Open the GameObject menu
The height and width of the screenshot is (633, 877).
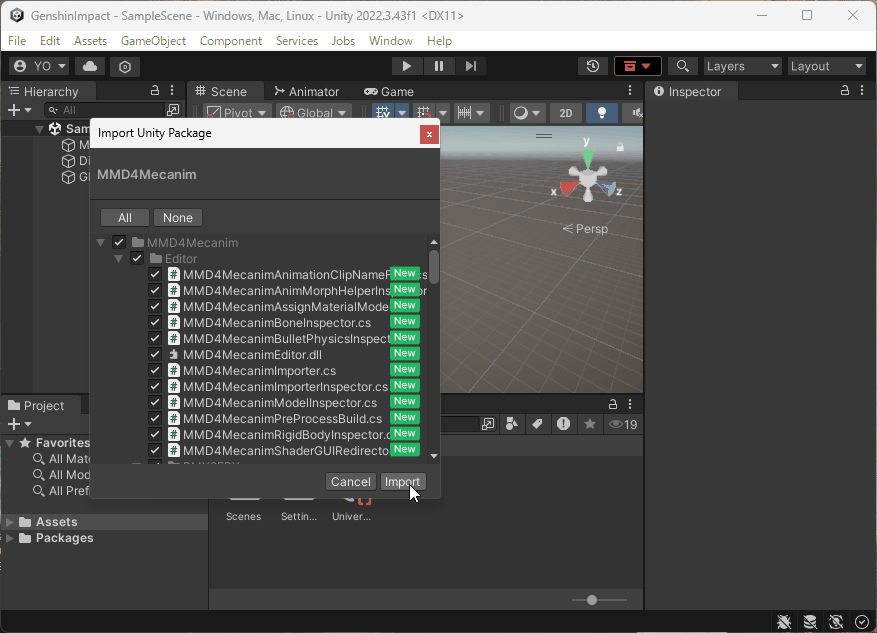(155, 41)
